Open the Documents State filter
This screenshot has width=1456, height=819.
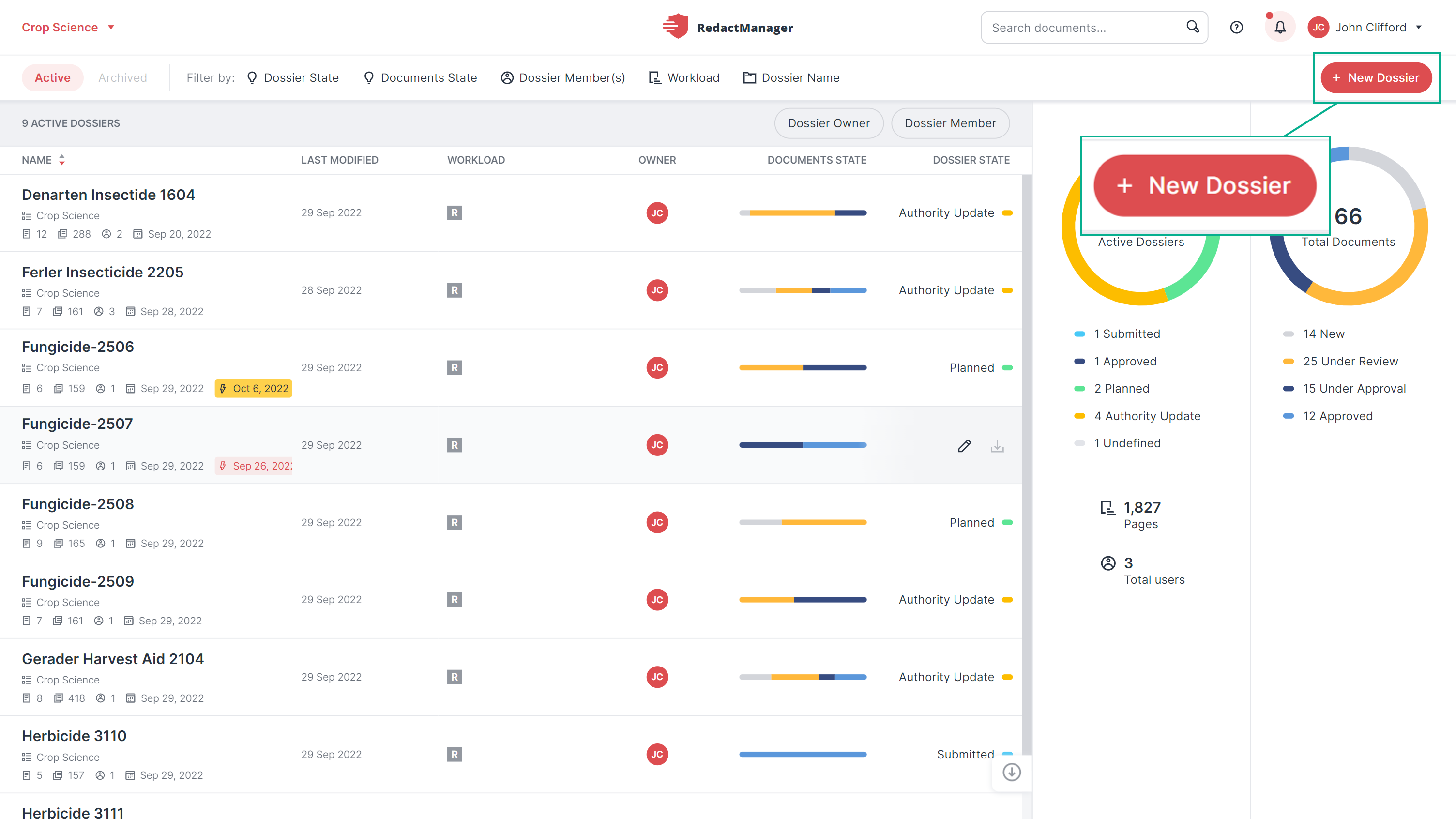(421, 78)
